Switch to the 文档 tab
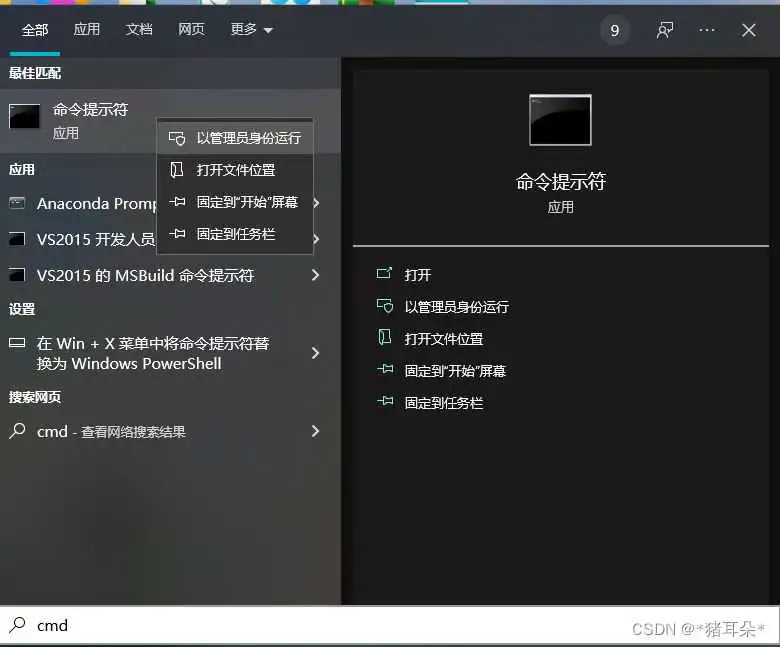The width and height of the screenshot is (780, 647). pyautogui.click(x=139, y=30)
